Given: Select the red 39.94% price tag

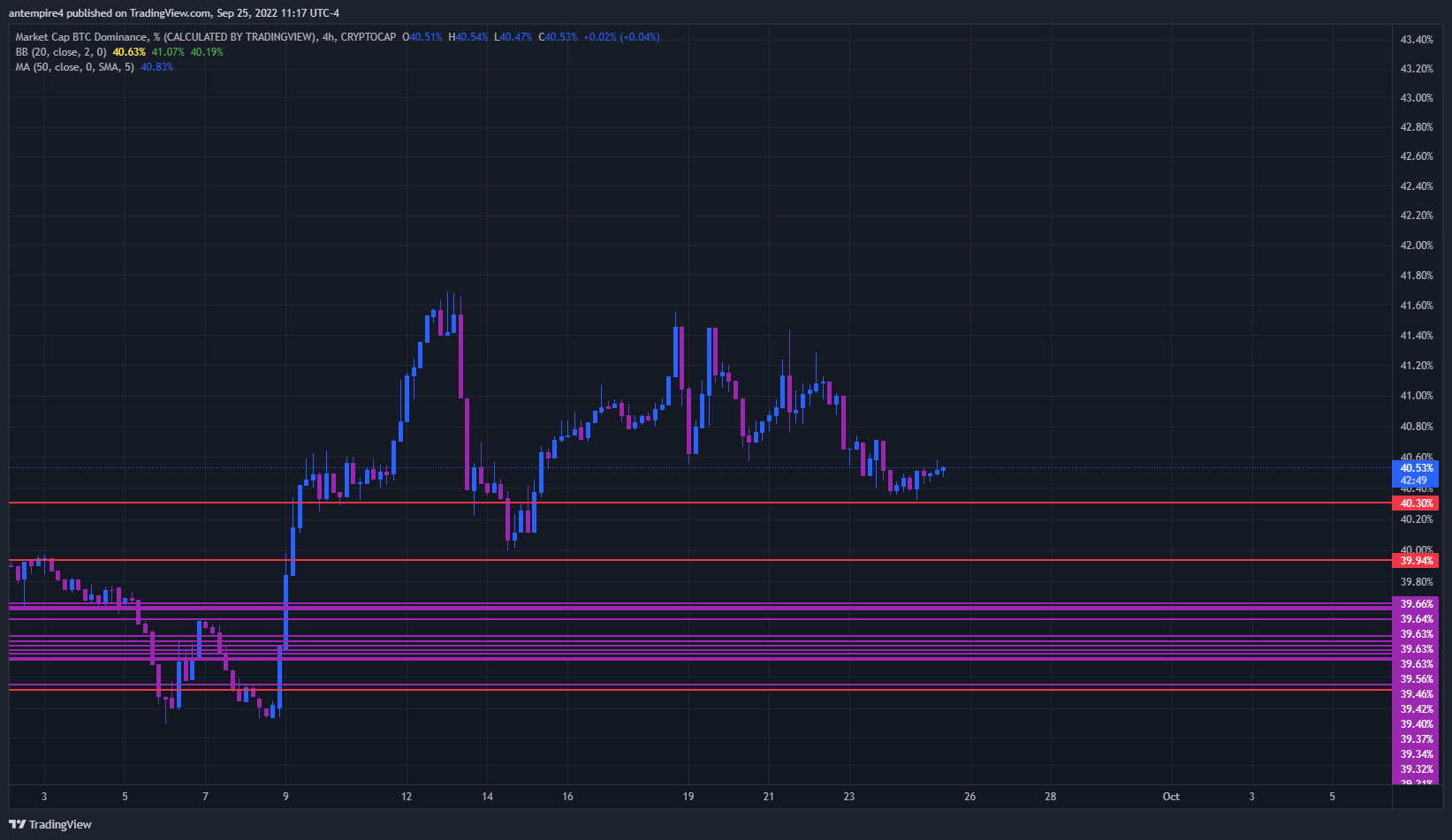Looking at the screenshot, I should pos(1416,561).
